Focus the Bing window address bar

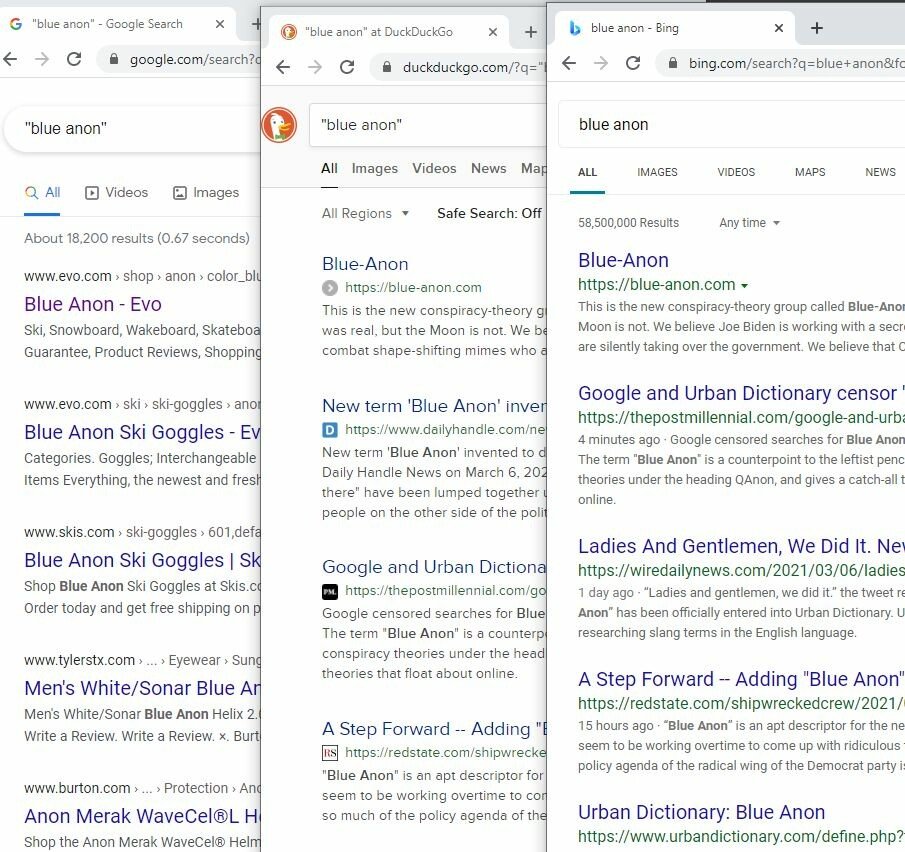click(x=781, y=63)
